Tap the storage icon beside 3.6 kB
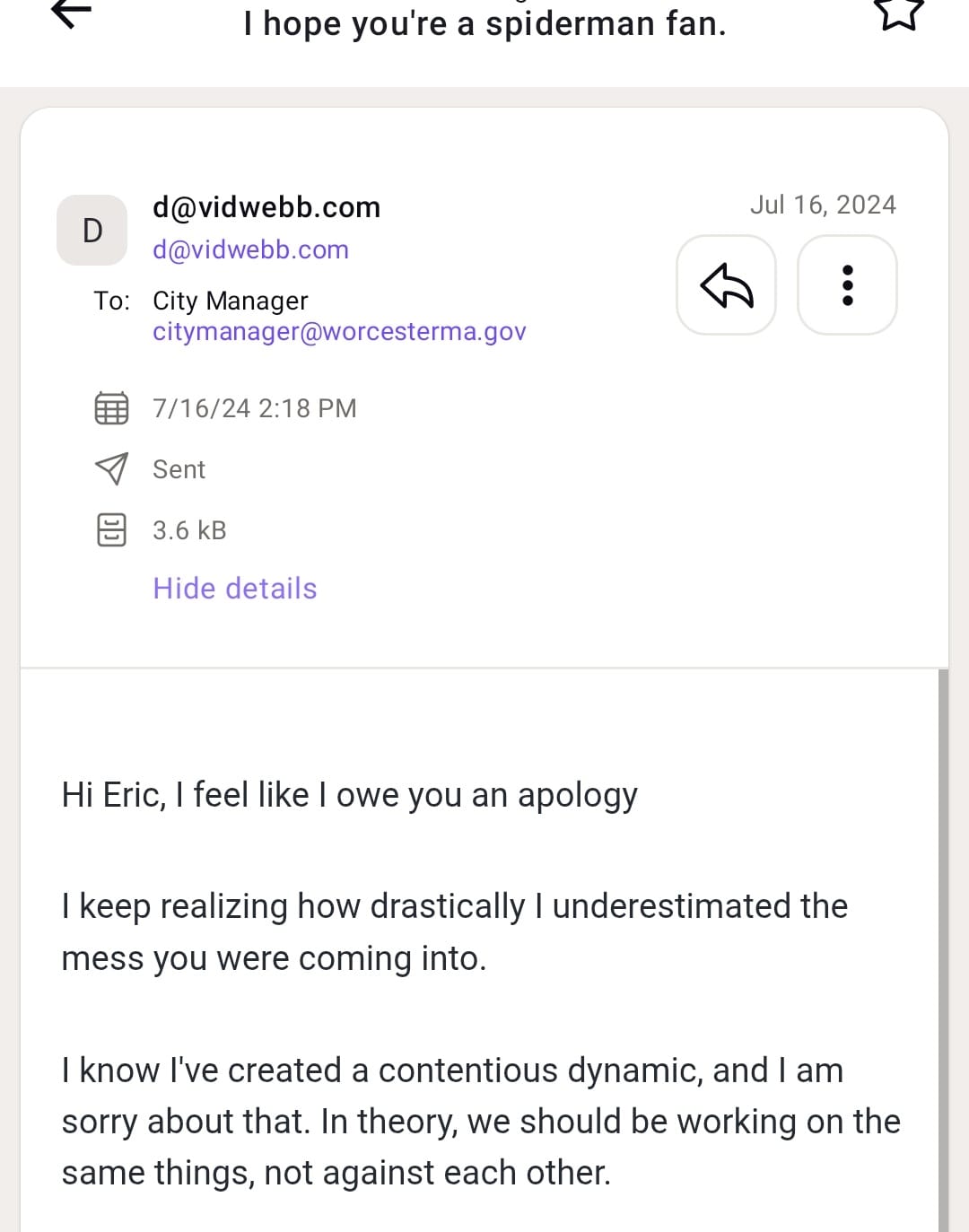 click(x=111, y=530)
